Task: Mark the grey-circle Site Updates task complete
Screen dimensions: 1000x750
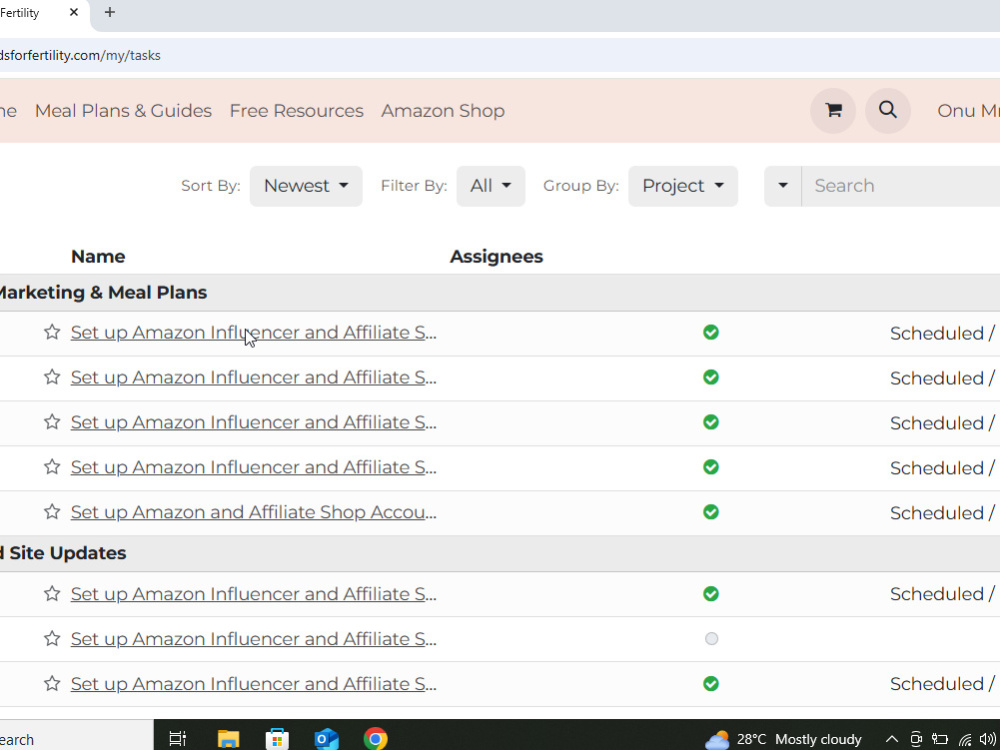Action: point(711,638)
